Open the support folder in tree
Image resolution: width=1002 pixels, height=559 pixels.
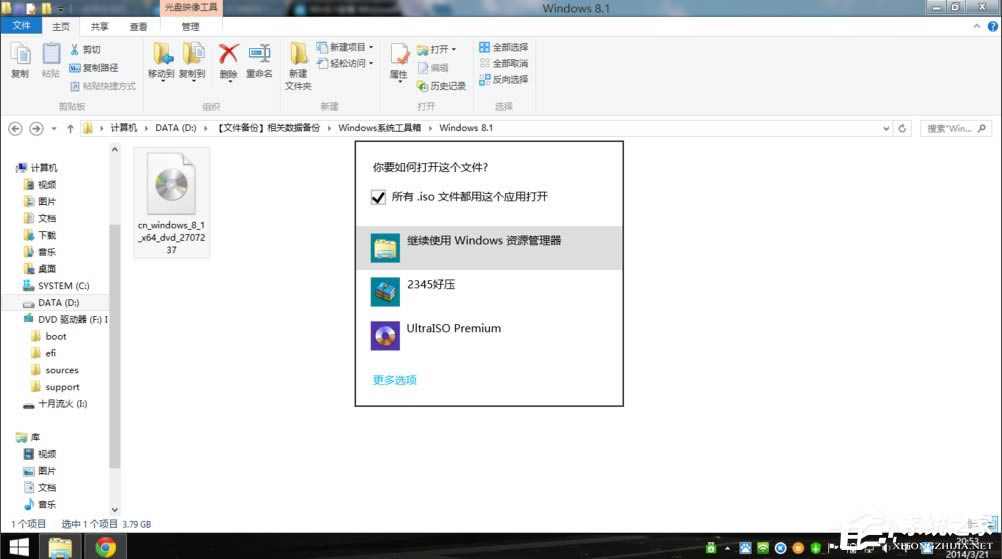56,387
